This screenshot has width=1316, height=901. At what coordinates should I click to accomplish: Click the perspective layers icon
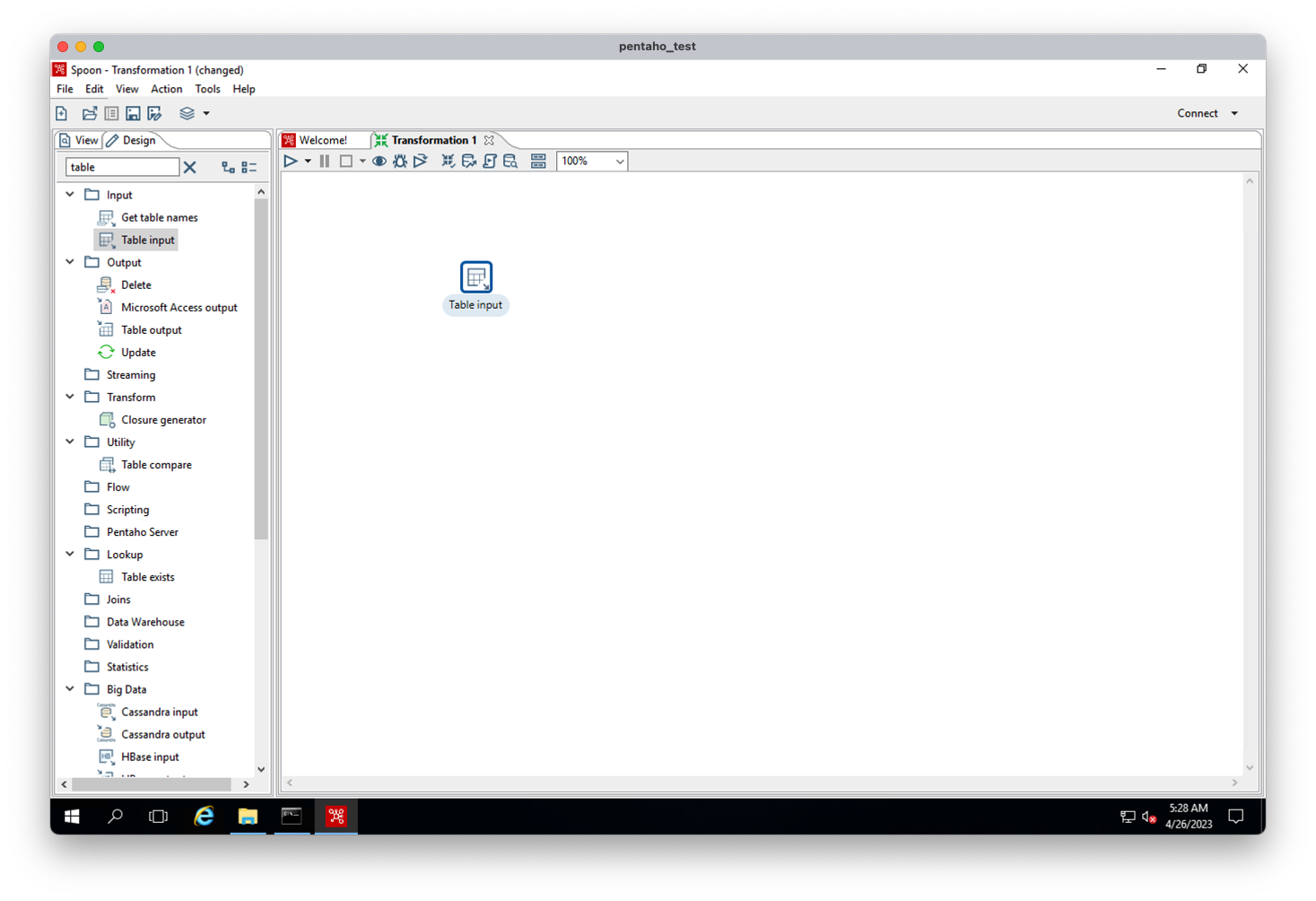[x=187, y=114]
